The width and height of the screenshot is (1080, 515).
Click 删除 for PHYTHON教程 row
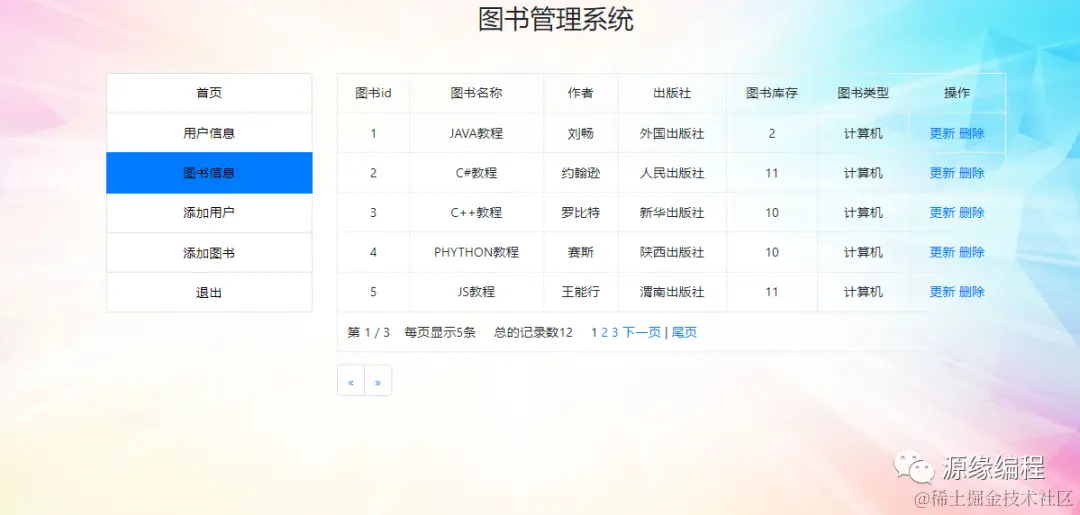972,253
